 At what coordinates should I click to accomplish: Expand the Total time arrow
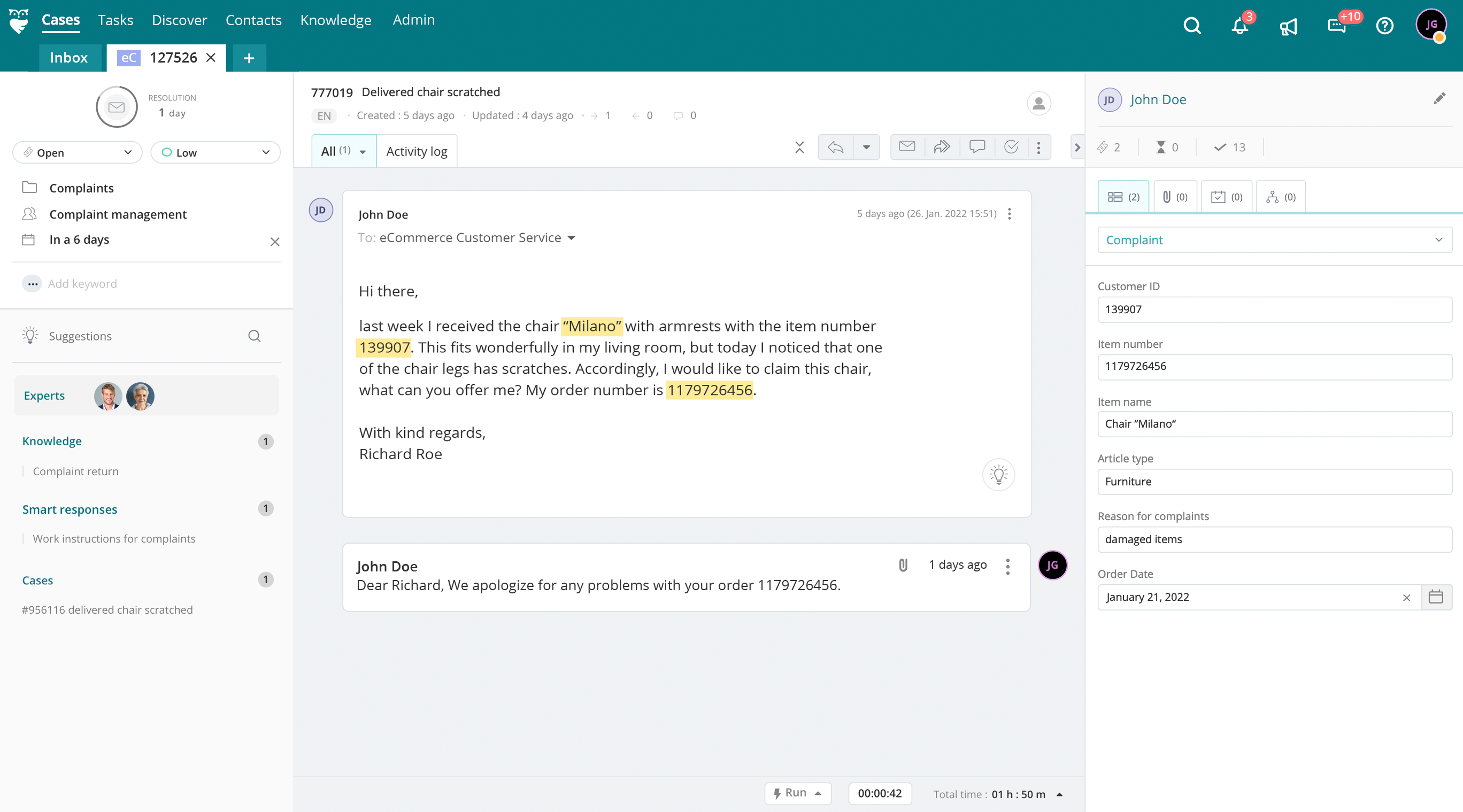[x=1059, y=794]
